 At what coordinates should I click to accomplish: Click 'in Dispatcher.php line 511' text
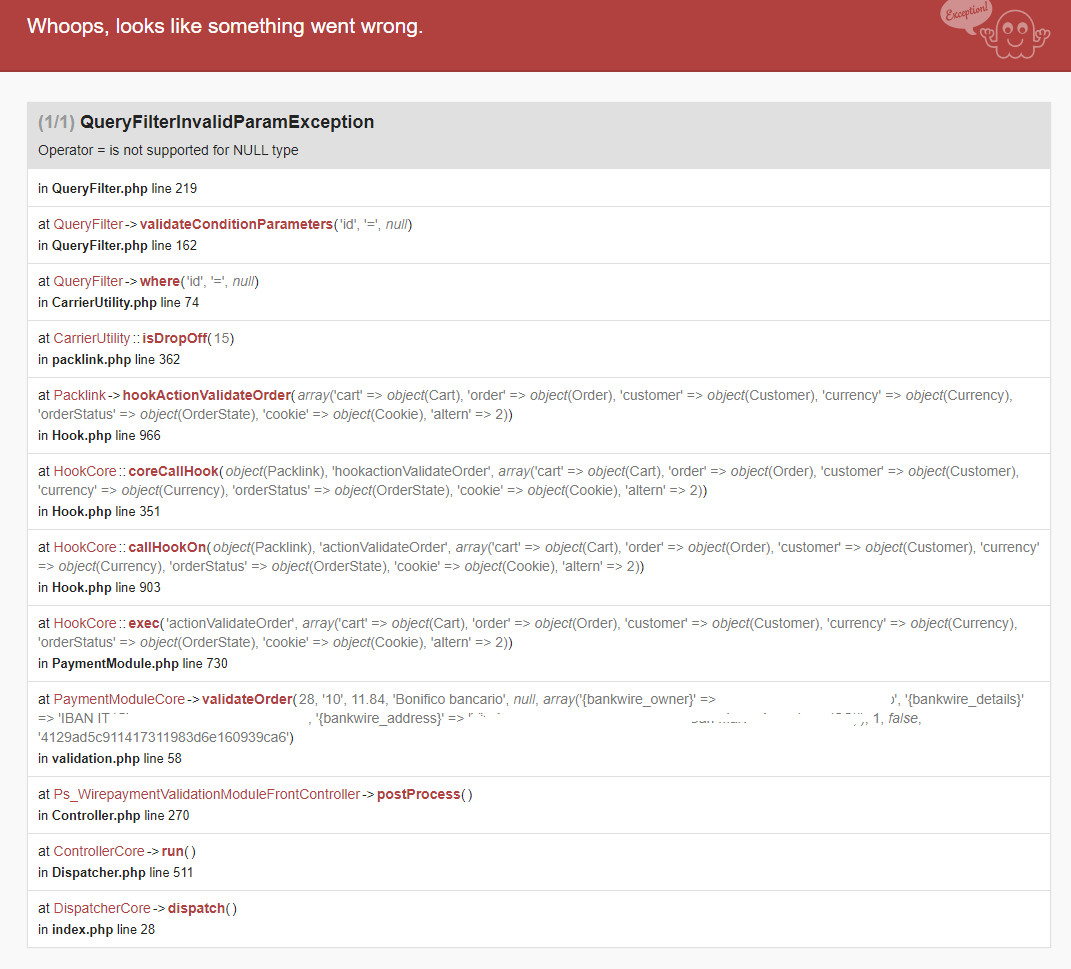click(115, 873)
